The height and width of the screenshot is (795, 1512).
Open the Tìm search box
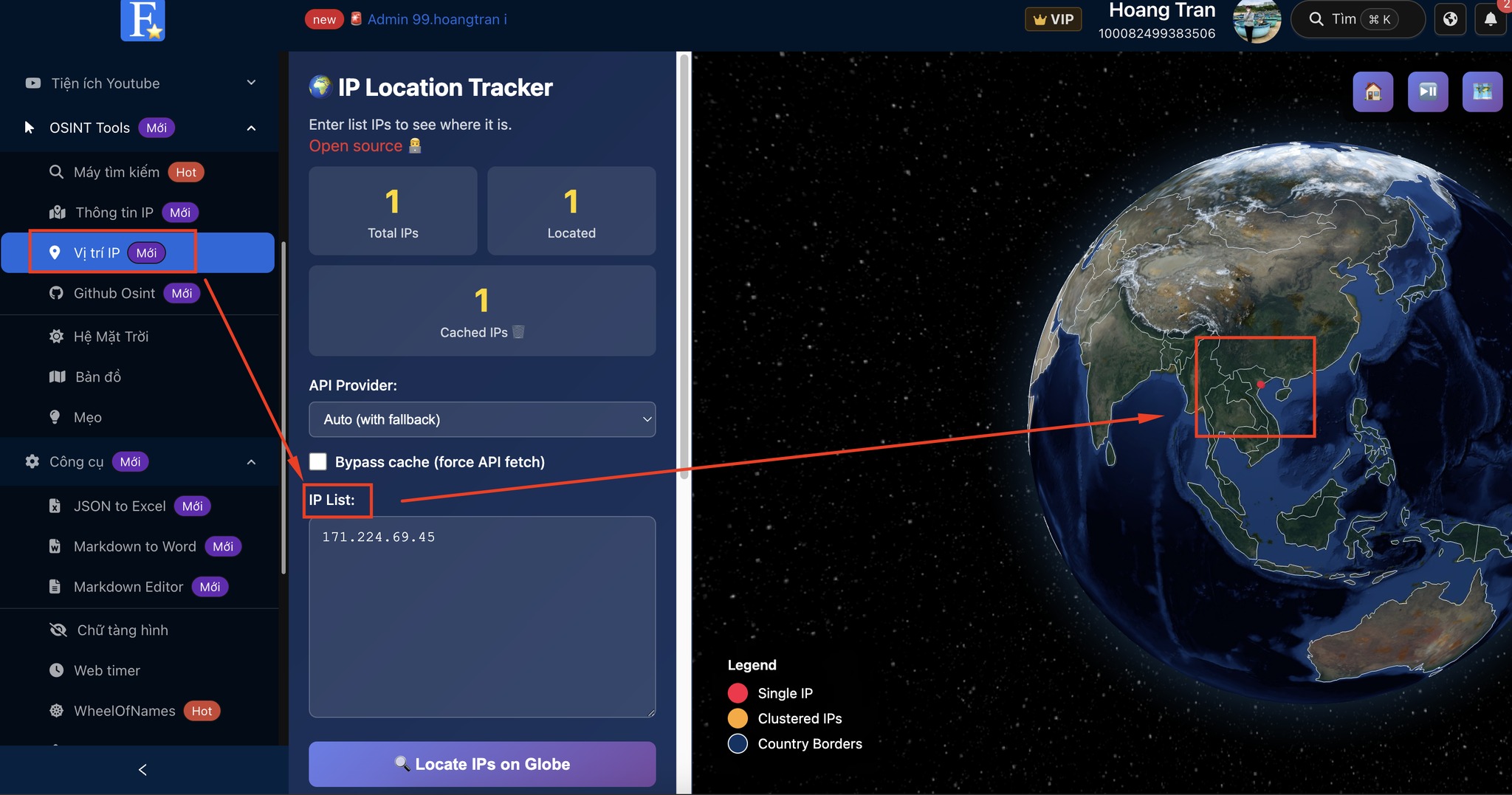(1357, 19)
